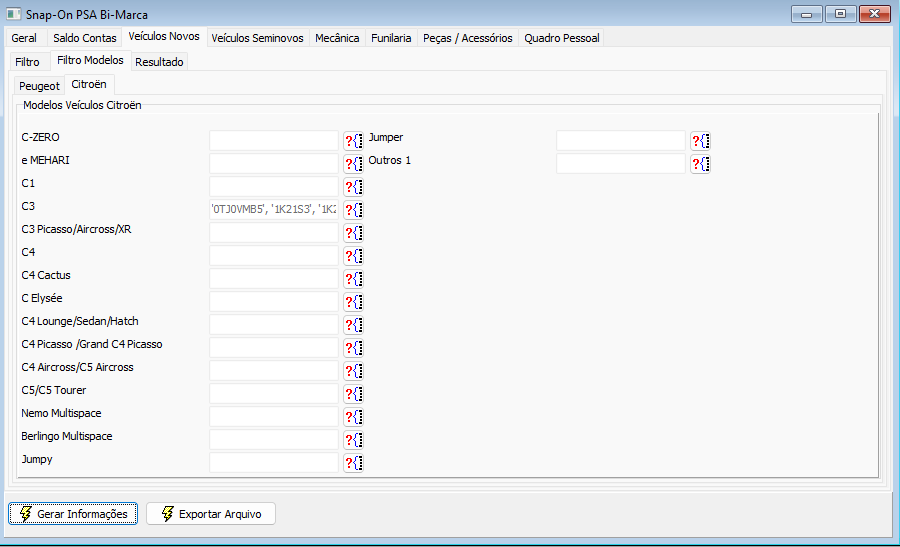Focus the Outros 1 input field
Viewport: 900px width, 547px height.
coord(620,164)
